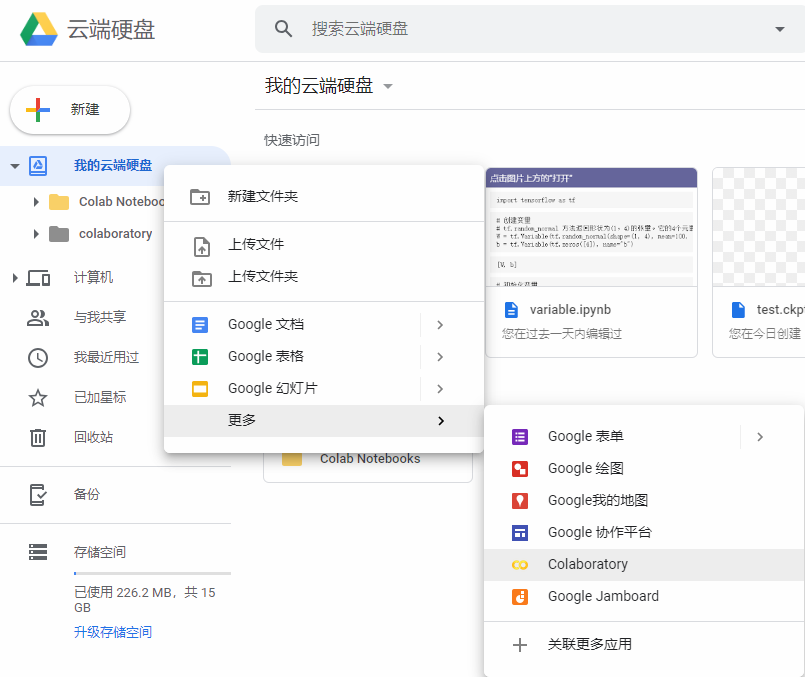Image resolution: width=805 pixels, height=677 pixels.
Task: Click the yellow Colab Notebooks folder icon
Action: [59, 202]
